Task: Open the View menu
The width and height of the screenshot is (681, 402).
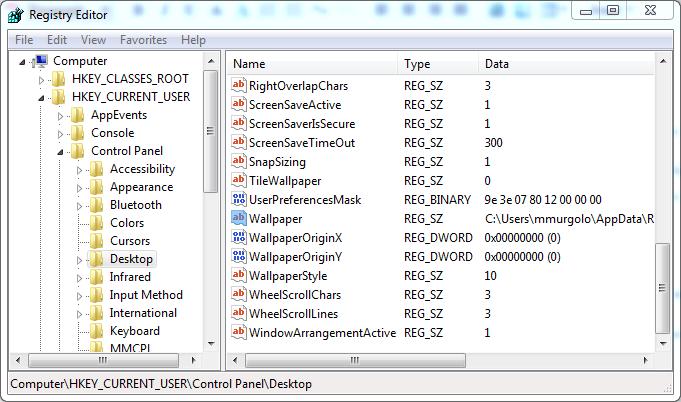Action: [x=93, y=40]
